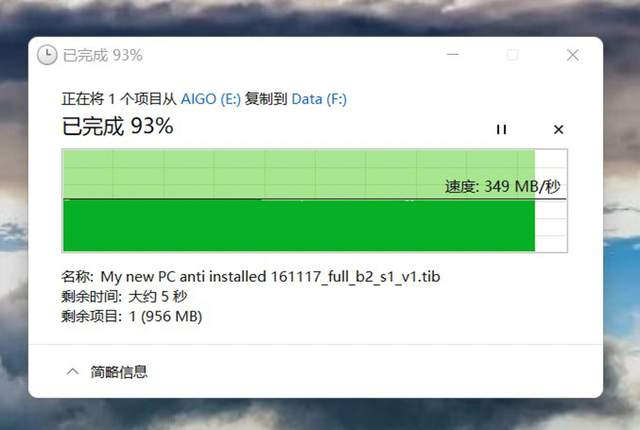Click the clock icon in title bar
Screen dimensions: 640x430
coord(47,55)
